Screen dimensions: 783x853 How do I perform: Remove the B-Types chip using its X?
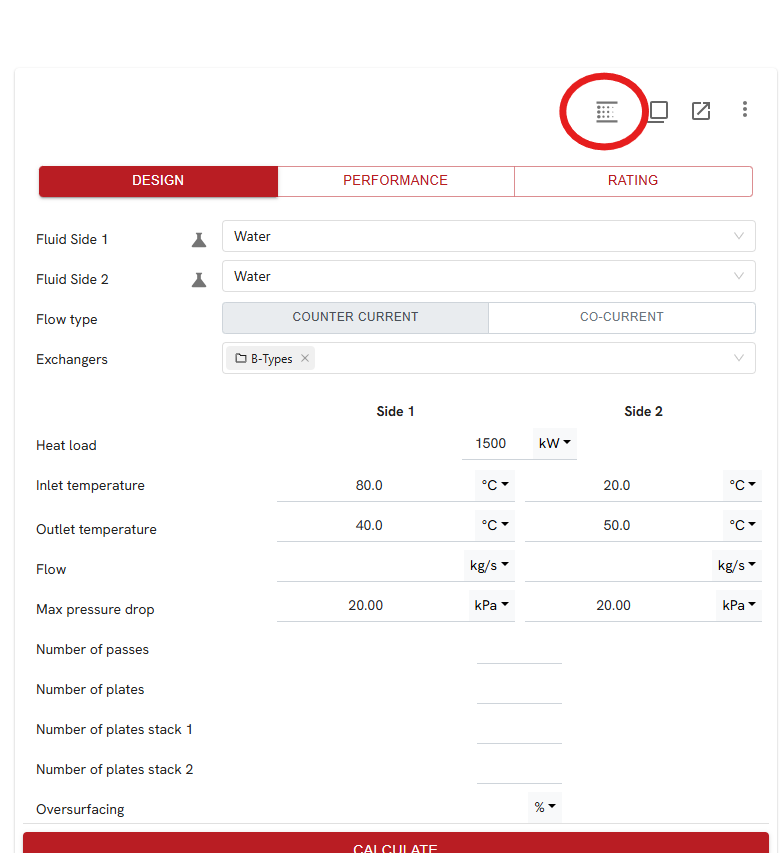[x=305, y=359]
